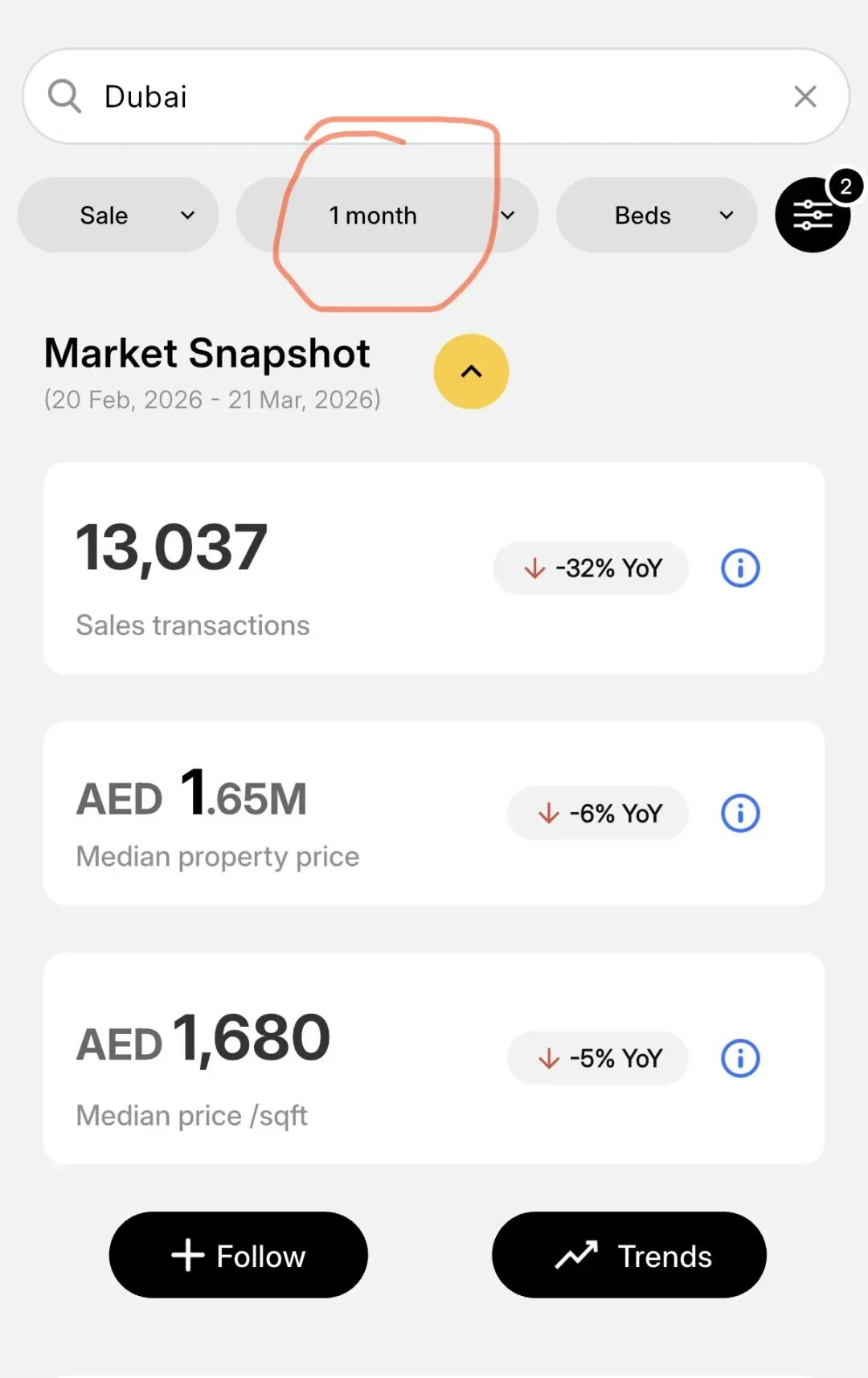Open the Beds filter dropdown
868x1378 pixels.
[x=656, y=215]
